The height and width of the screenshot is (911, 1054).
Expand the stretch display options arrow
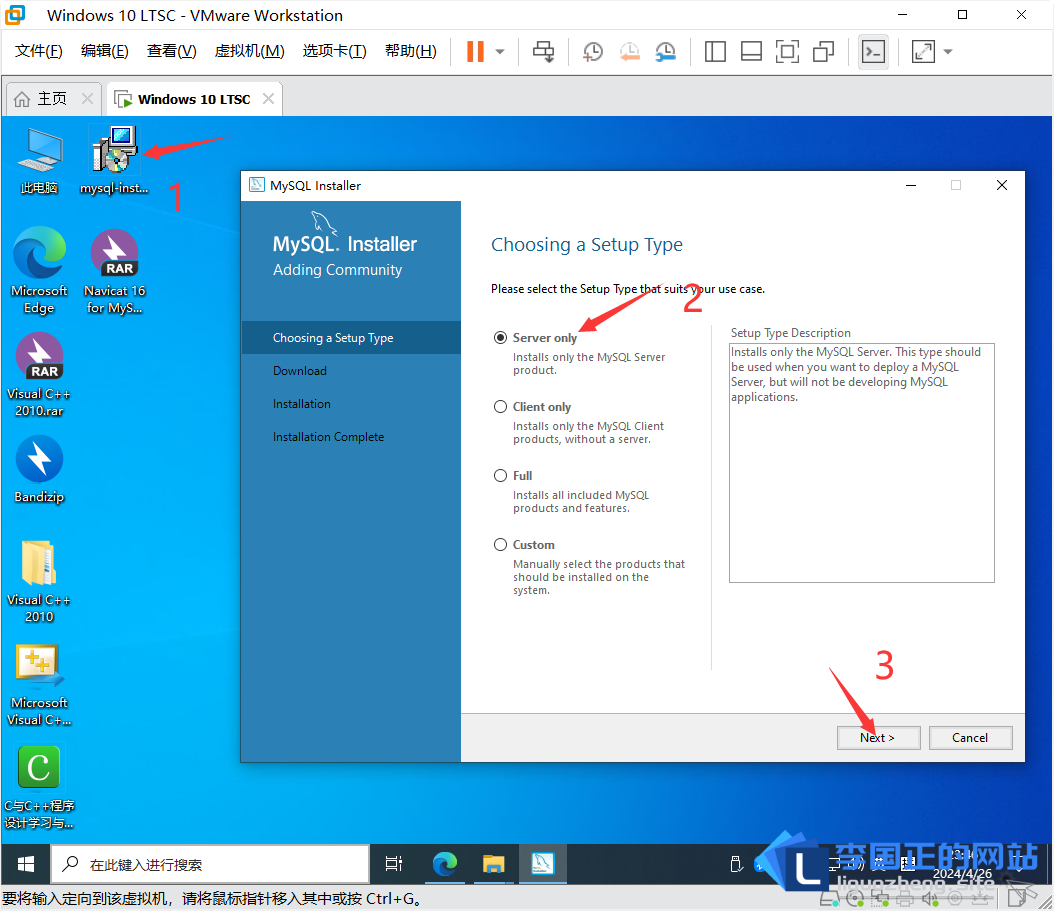pos(948,52)
